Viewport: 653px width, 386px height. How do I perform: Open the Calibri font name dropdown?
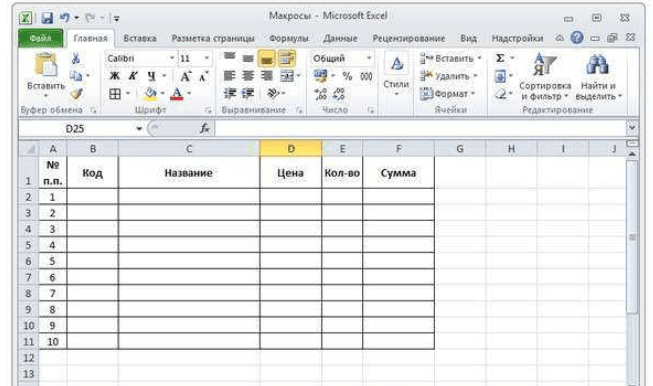coord(171,58)
